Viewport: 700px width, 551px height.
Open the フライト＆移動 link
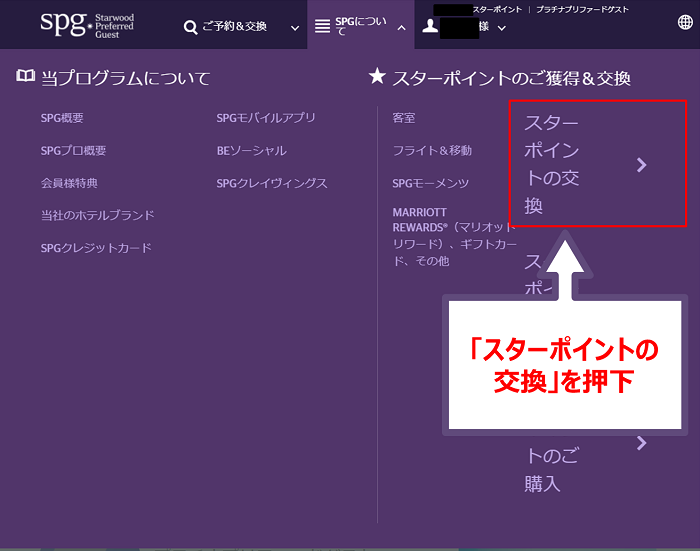click(x=432, y=150)
